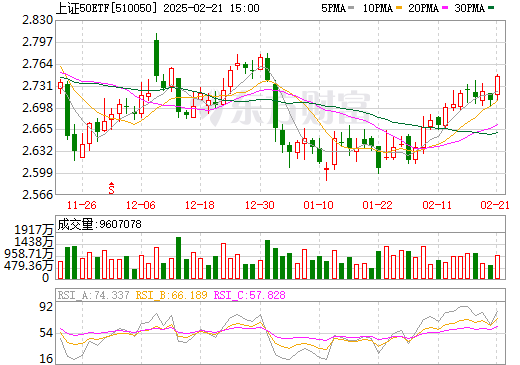The image size is (520, 365).
Task: Click the tallest green volume bar
Action: tap(178, 258)
